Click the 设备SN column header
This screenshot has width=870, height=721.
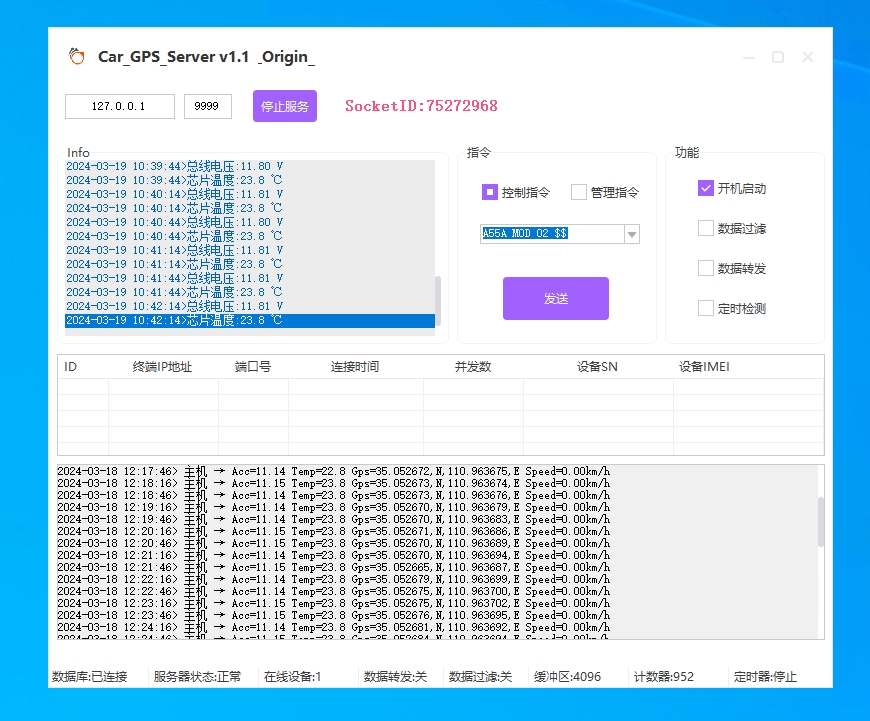click(x=597, y=367)
